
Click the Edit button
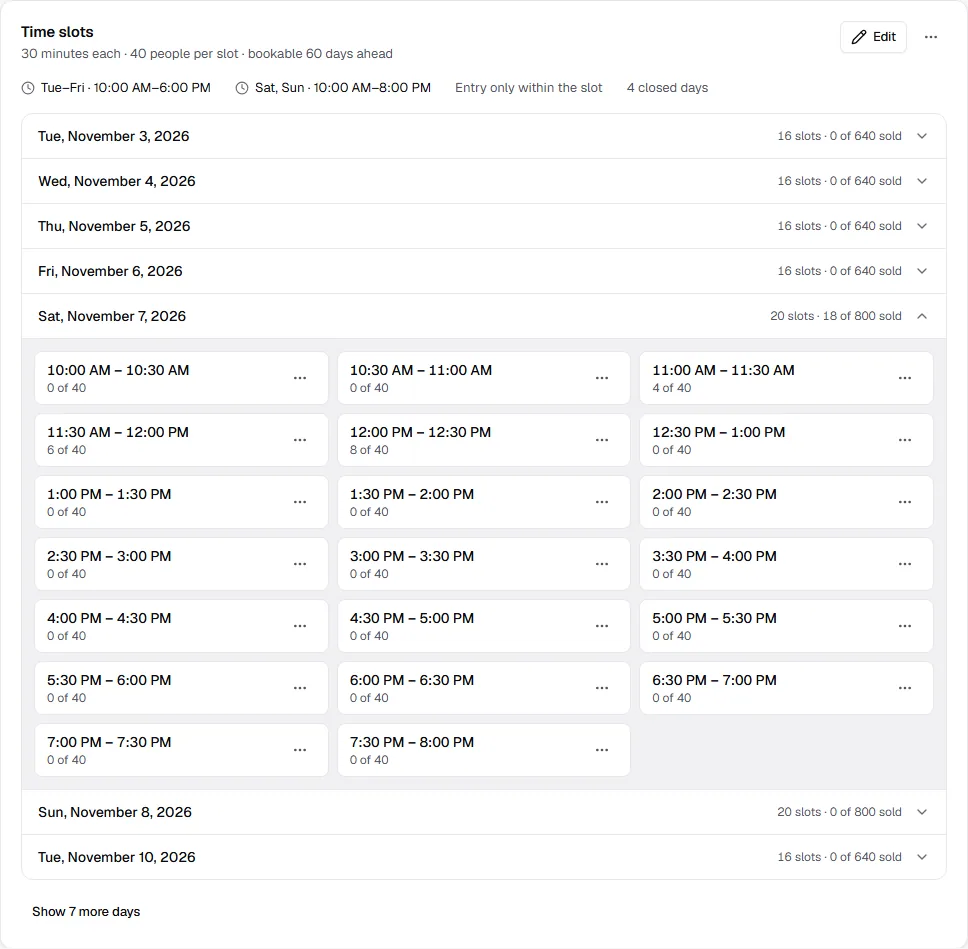click(873, 37)
